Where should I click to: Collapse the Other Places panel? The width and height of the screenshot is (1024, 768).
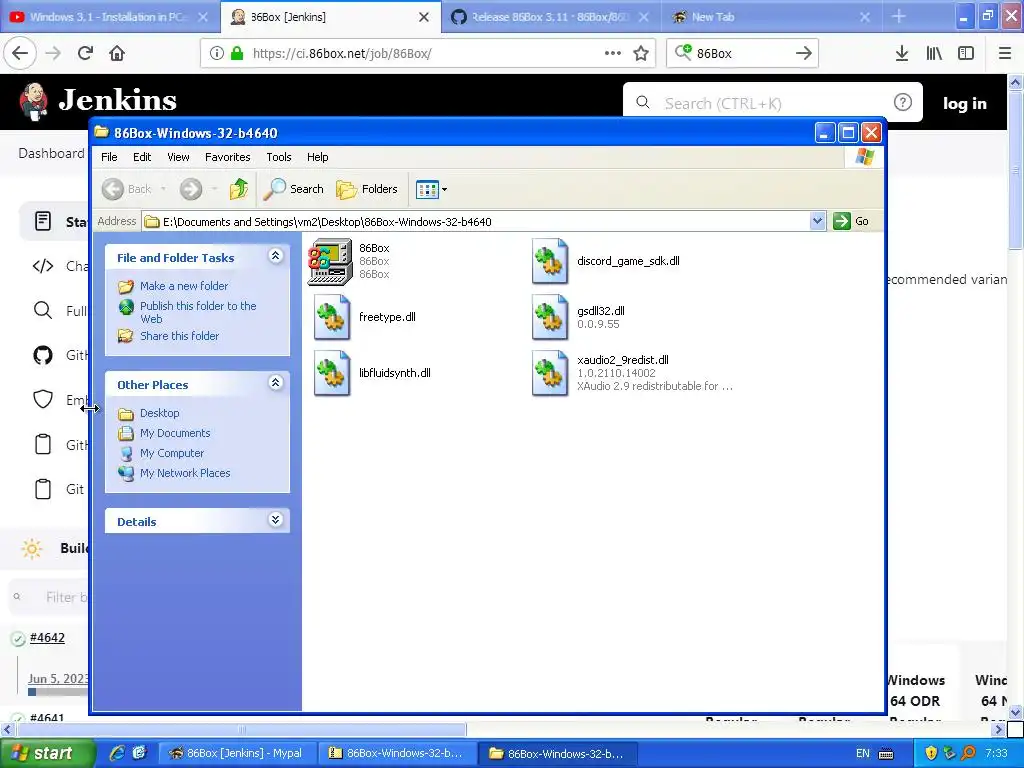[276, 383]
